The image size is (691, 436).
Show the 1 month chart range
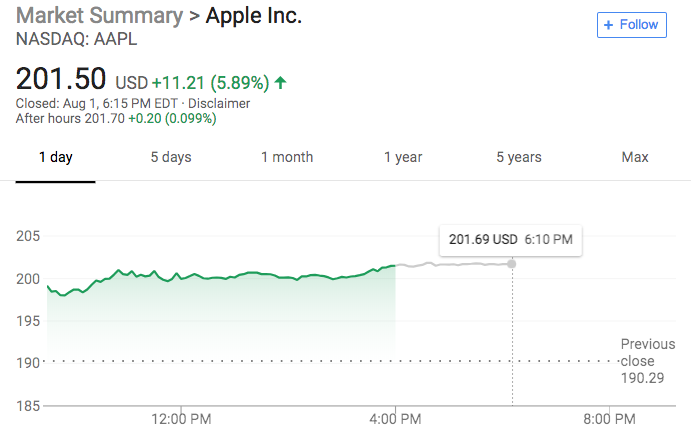(x=287, y=157)
